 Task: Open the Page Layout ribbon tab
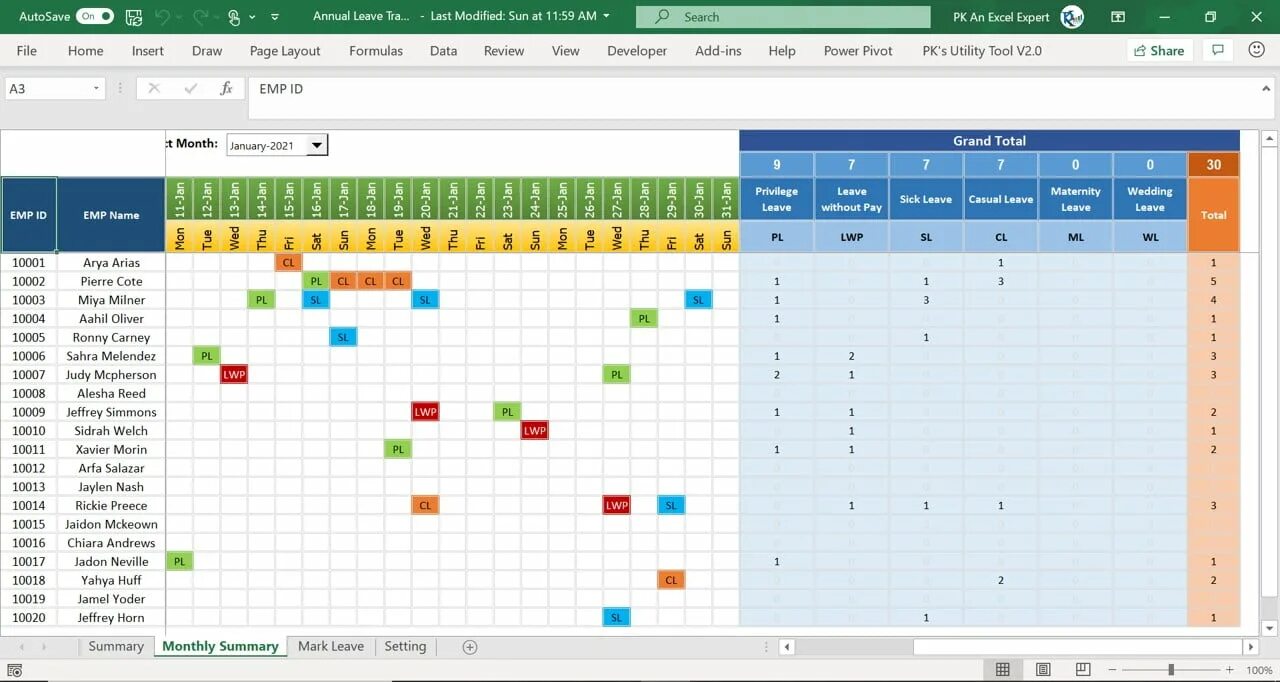coord(285,51)
